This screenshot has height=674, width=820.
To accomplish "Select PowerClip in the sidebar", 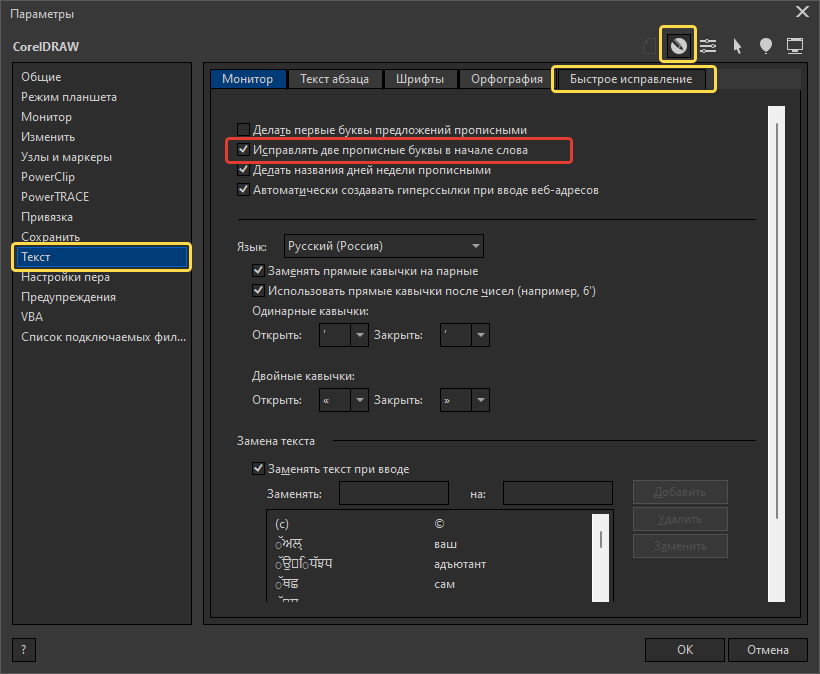I will [48, 177].
